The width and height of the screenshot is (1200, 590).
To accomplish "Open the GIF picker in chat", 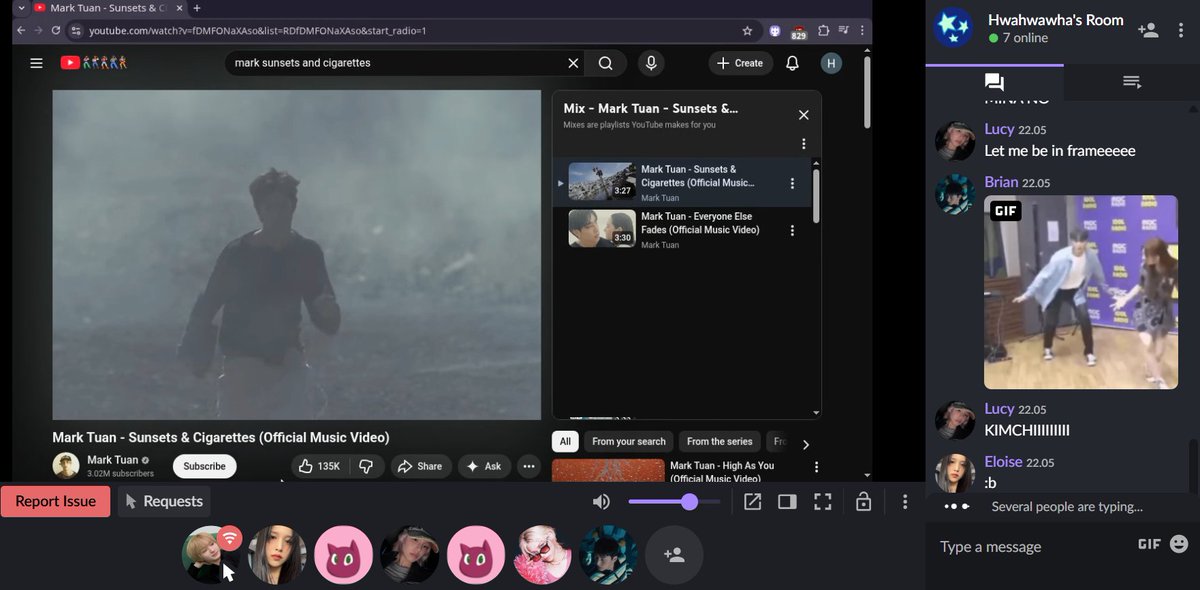I will pos(1149,544).
